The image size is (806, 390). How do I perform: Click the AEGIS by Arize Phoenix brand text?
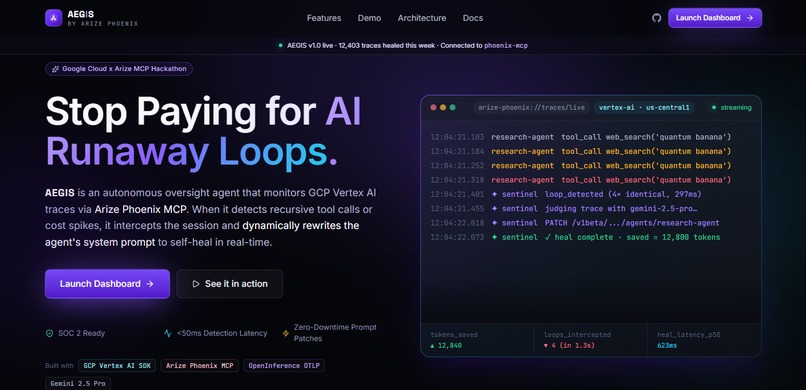pos(102,18)
